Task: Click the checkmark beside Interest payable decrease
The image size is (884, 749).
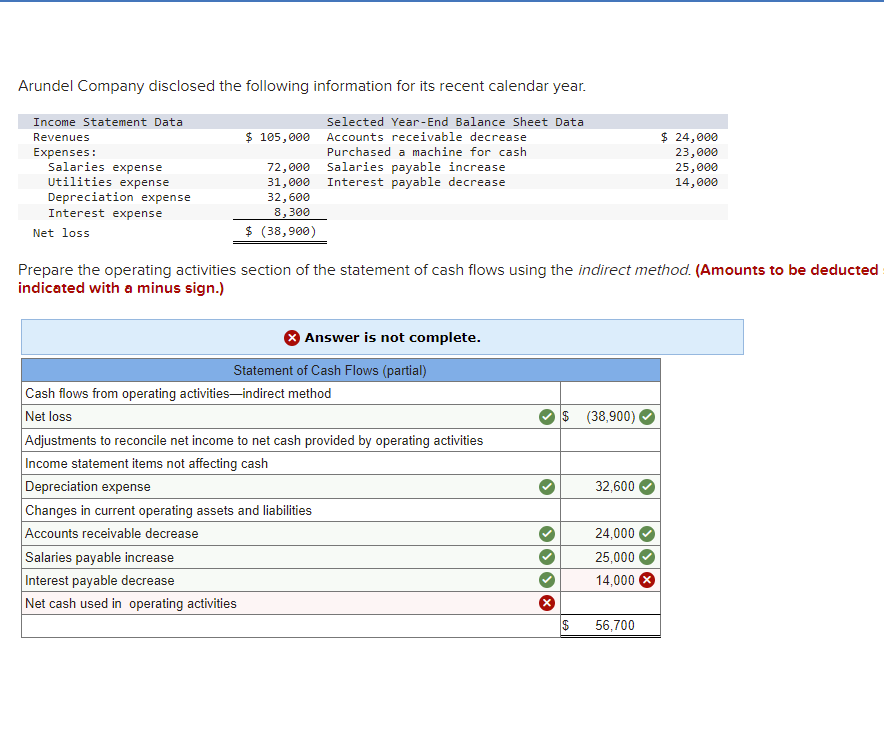Action: point(546,580)
